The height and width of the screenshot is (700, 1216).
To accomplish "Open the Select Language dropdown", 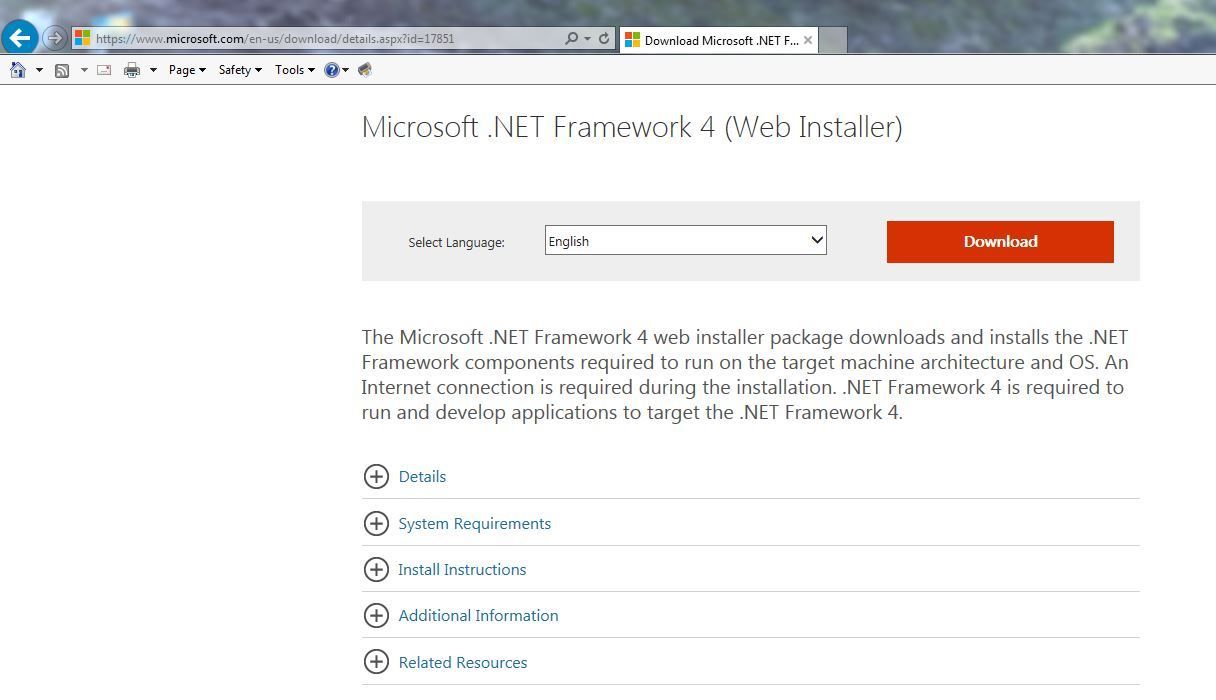I will pos(685,241).
